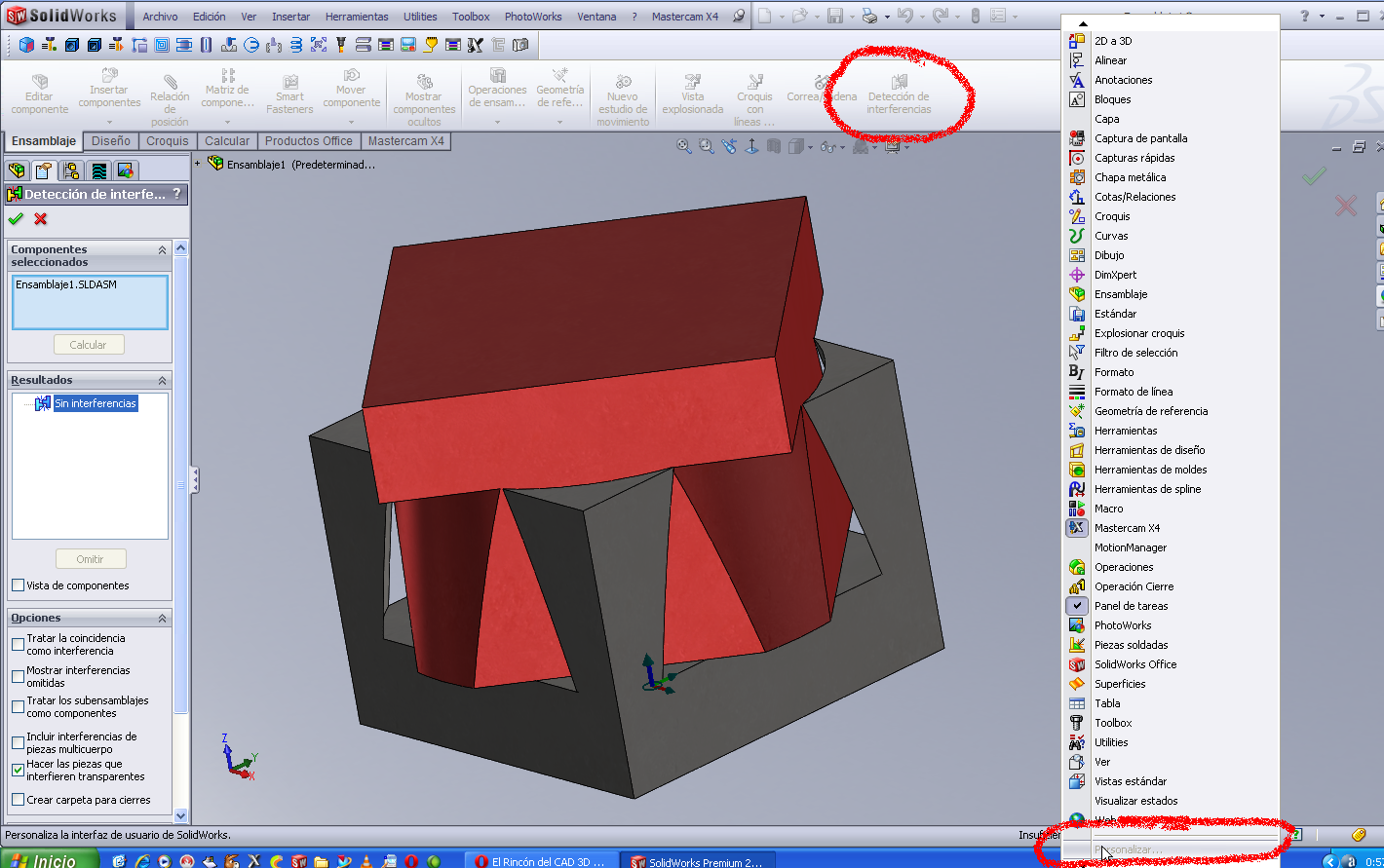Select 'Sin interferencias' result item
Image resolution: width=1384 pixels, height=868 pixels.
(x=96, y=403)
